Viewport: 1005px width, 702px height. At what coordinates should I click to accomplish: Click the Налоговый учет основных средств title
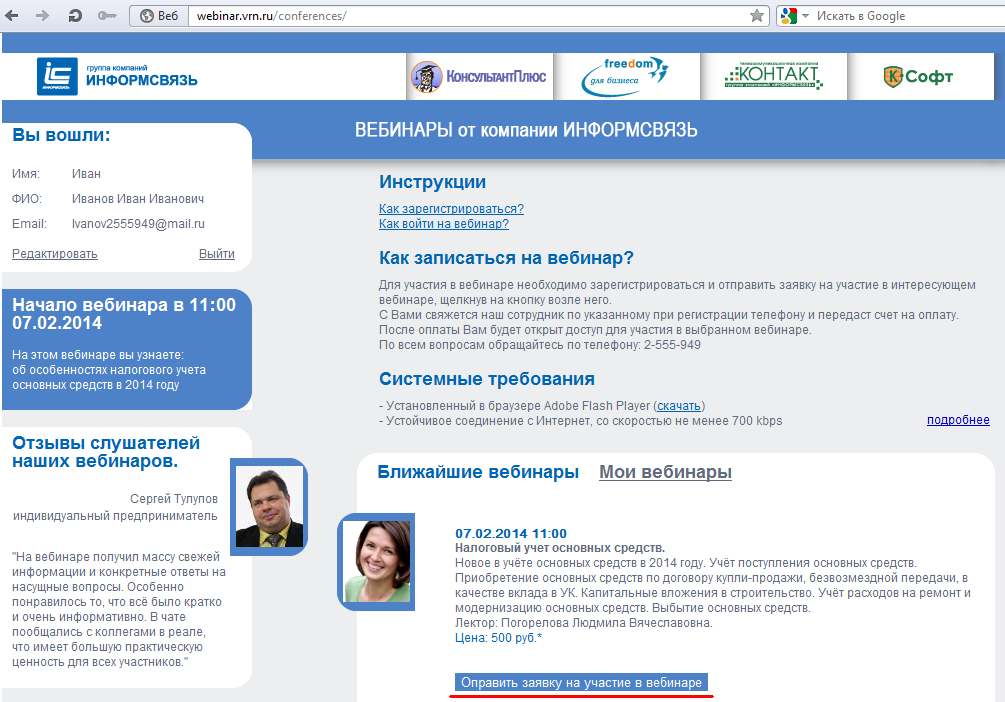[x=560, y=548]
